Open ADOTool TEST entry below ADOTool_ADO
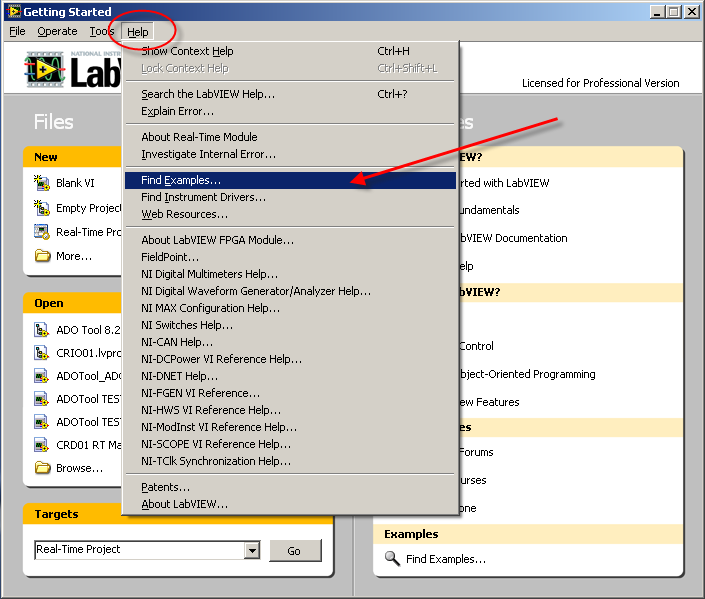The height and width of the screenshot is (599, 705). pos(89,399)
